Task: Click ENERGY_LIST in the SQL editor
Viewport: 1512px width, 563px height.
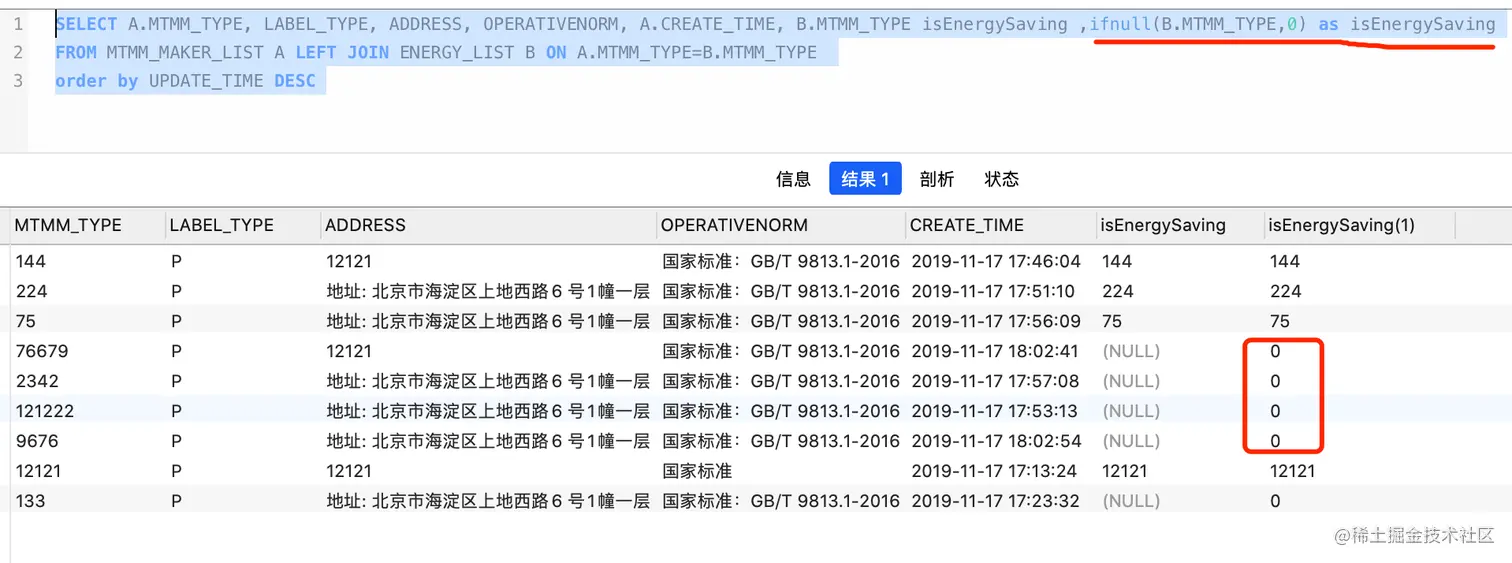Action: pos(457,52)
